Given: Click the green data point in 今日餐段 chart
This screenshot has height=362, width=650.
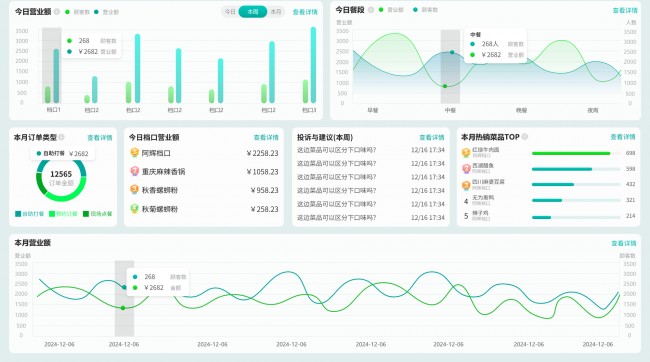Looking at the screenshot, I should [445, 86].
